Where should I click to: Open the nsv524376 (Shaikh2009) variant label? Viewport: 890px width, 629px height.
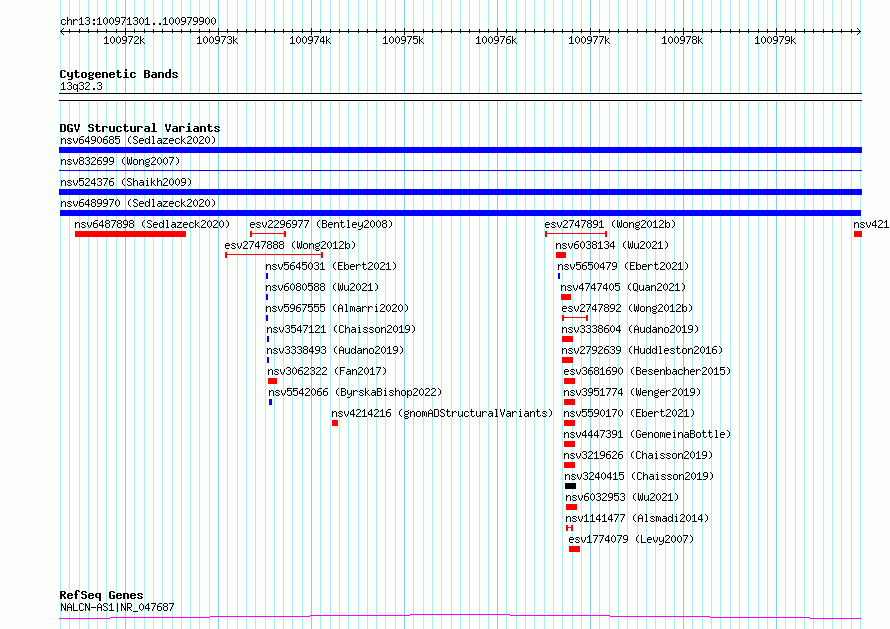coord(126,182)
